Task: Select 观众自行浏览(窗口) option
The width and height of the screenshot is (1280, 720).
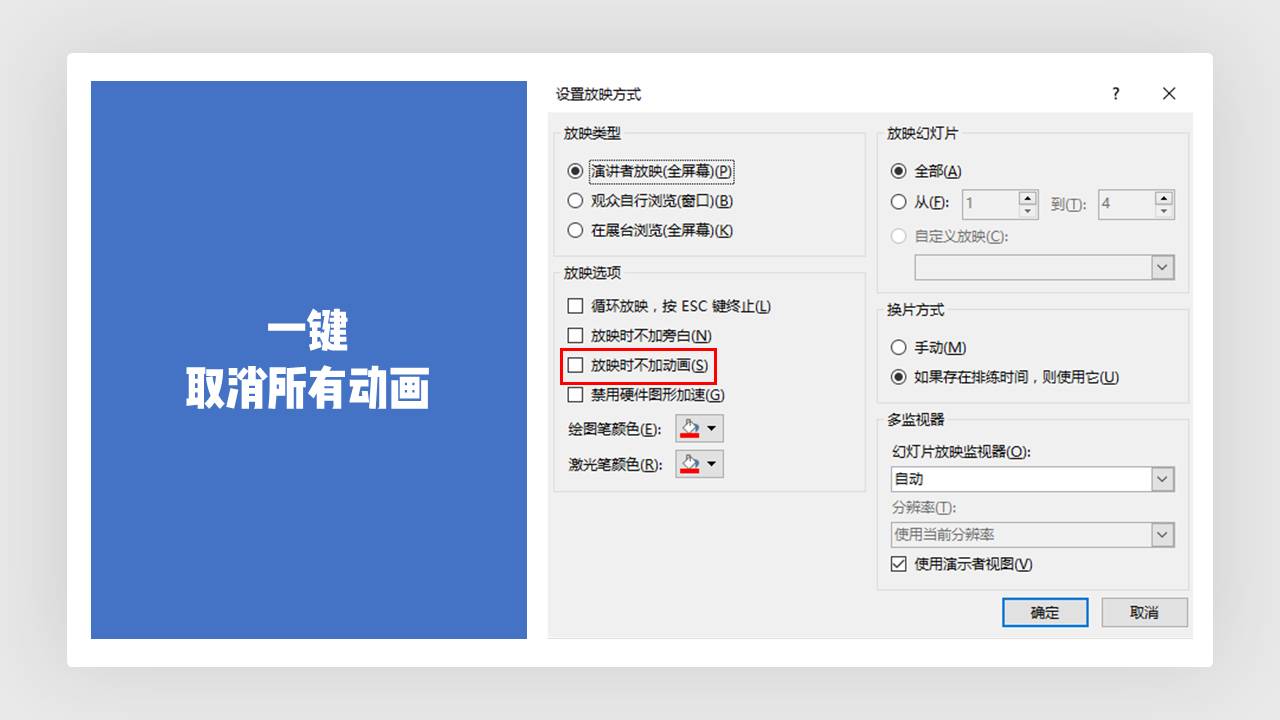Action: tap(576, 201)
